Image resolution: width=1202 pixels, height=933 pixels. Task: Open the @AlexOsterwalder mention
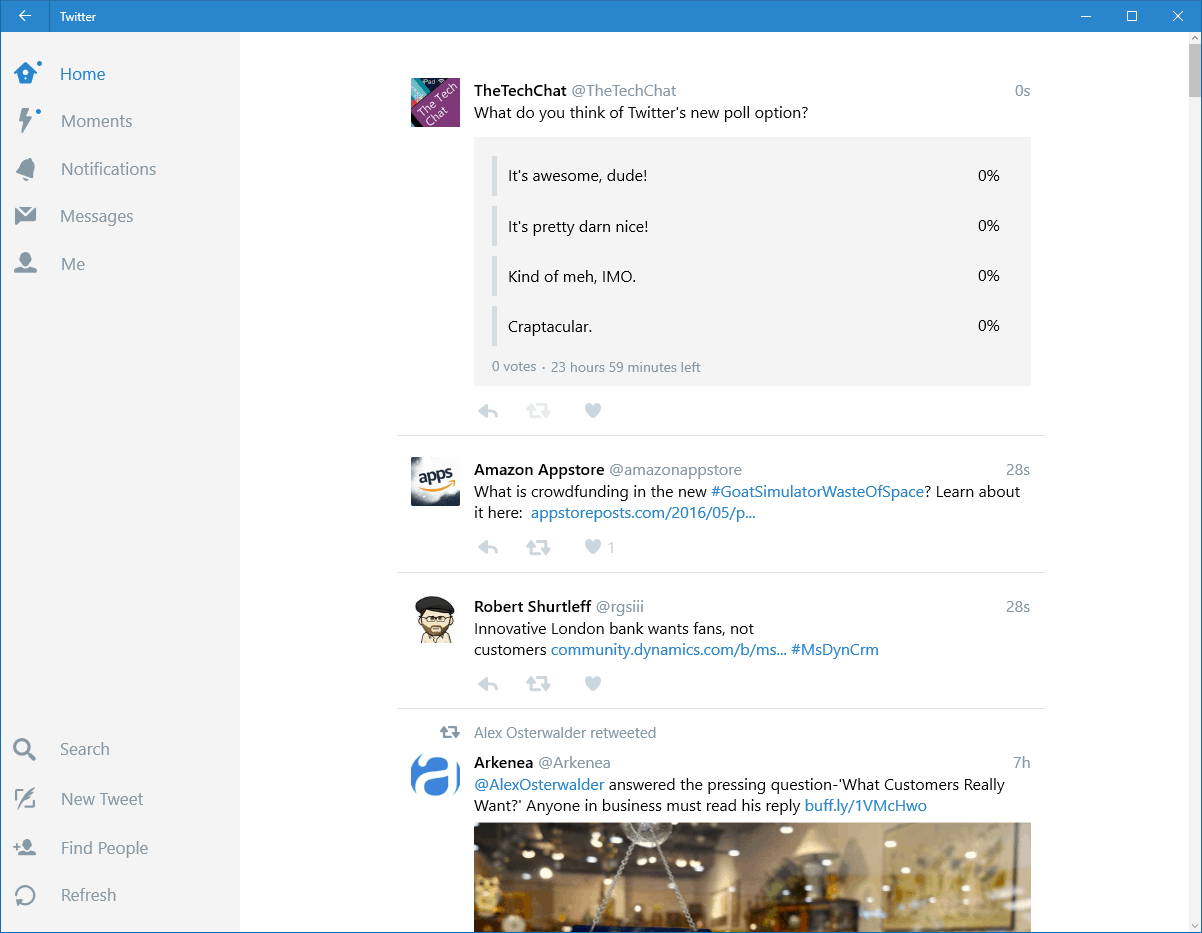pyautogui.click(x=539, y=785)
